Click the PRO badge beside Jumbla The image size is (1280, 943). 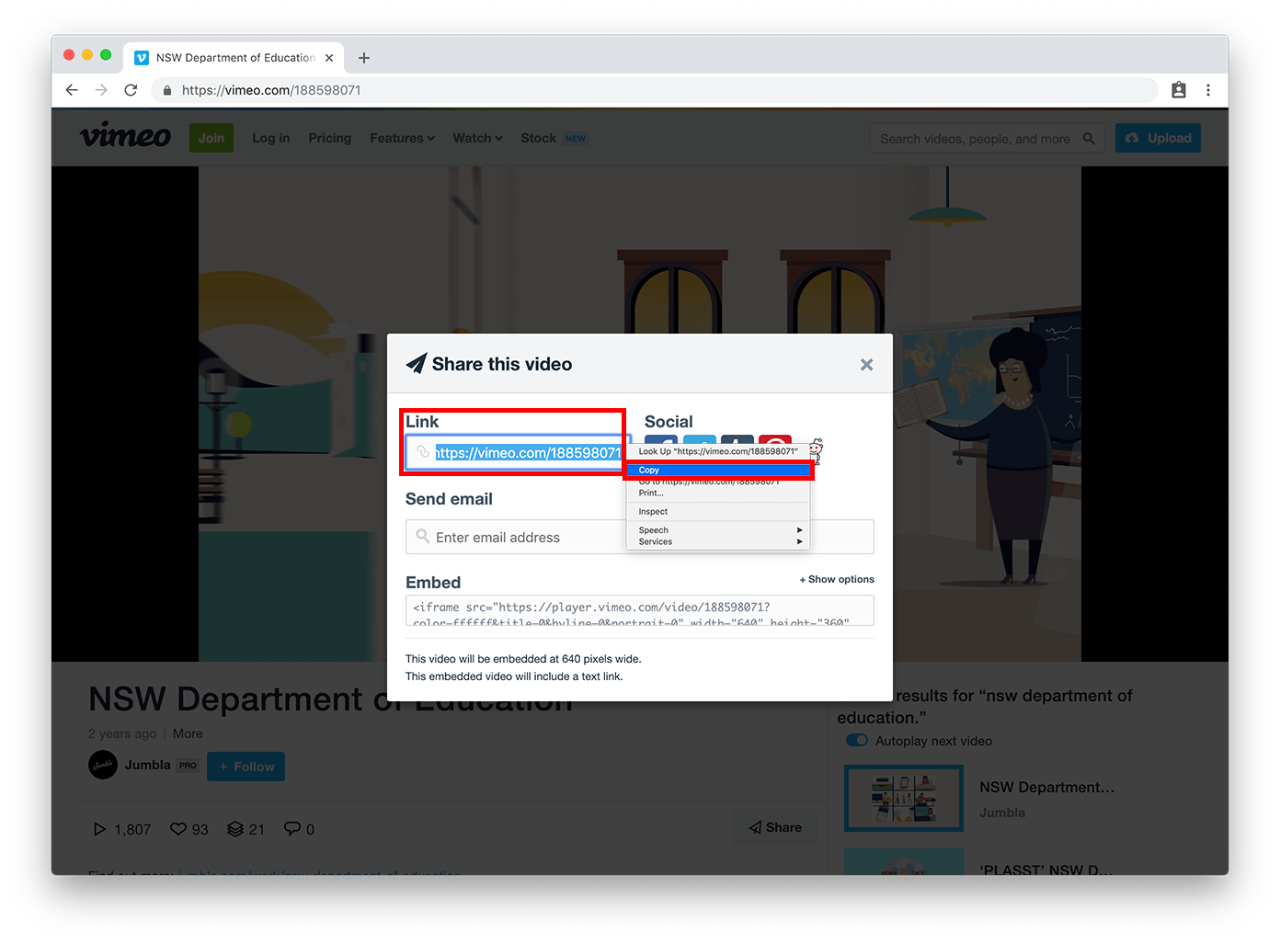click(x=187, y=766)
